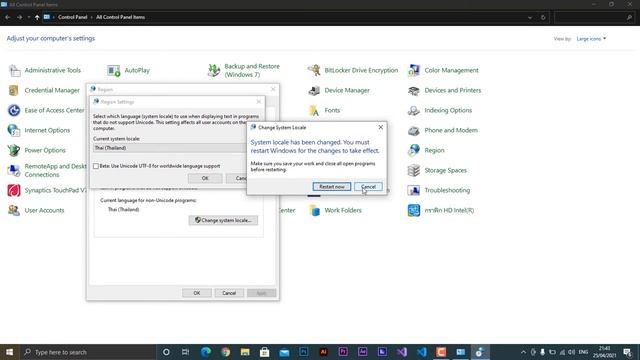The image size is (640, 360).
Task: Open File Explorer from the taskbar
Action: 245,352
